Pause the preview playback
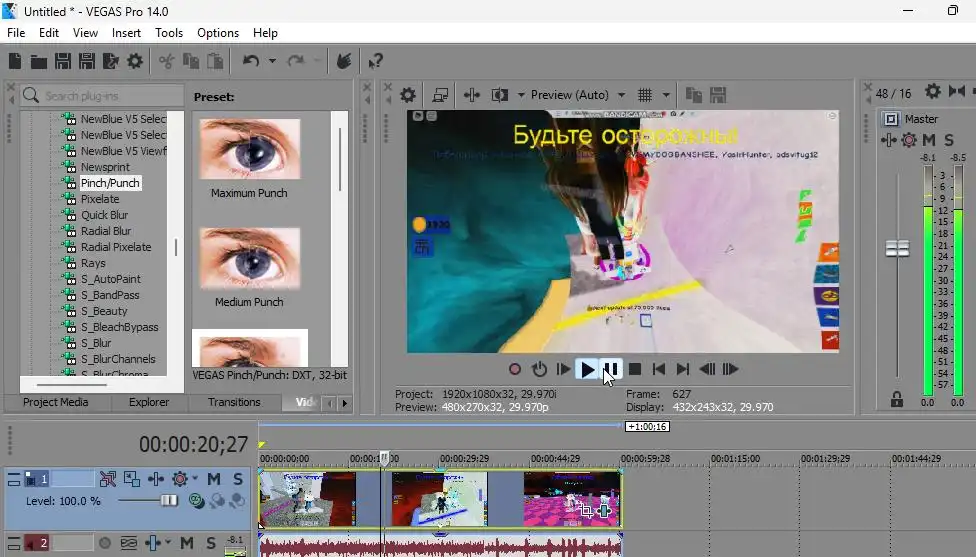This screenshot has width=976, height=557. coord(611,370)
